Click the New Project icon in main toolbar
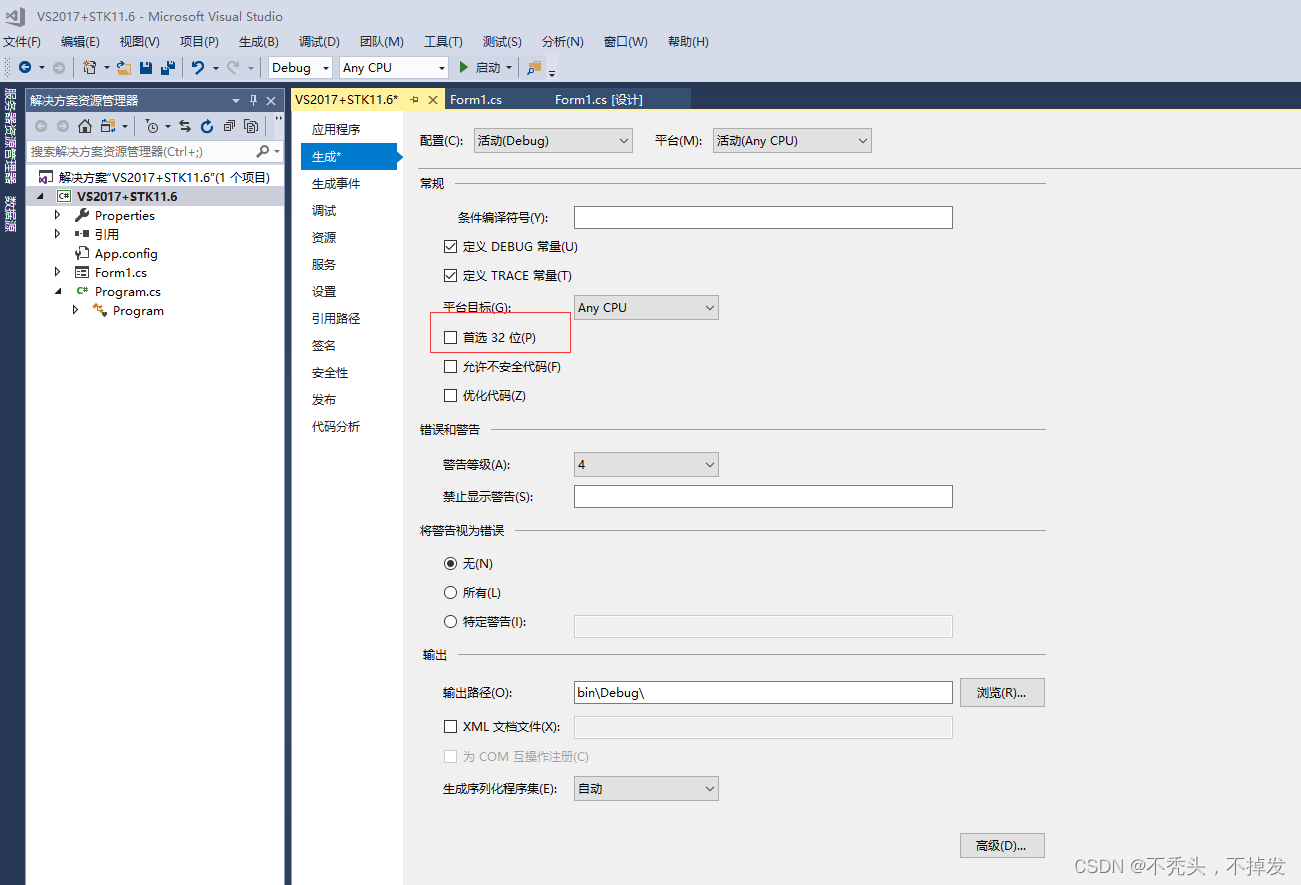This screenshot has height=885, width=1301. [x=90, y=68]
